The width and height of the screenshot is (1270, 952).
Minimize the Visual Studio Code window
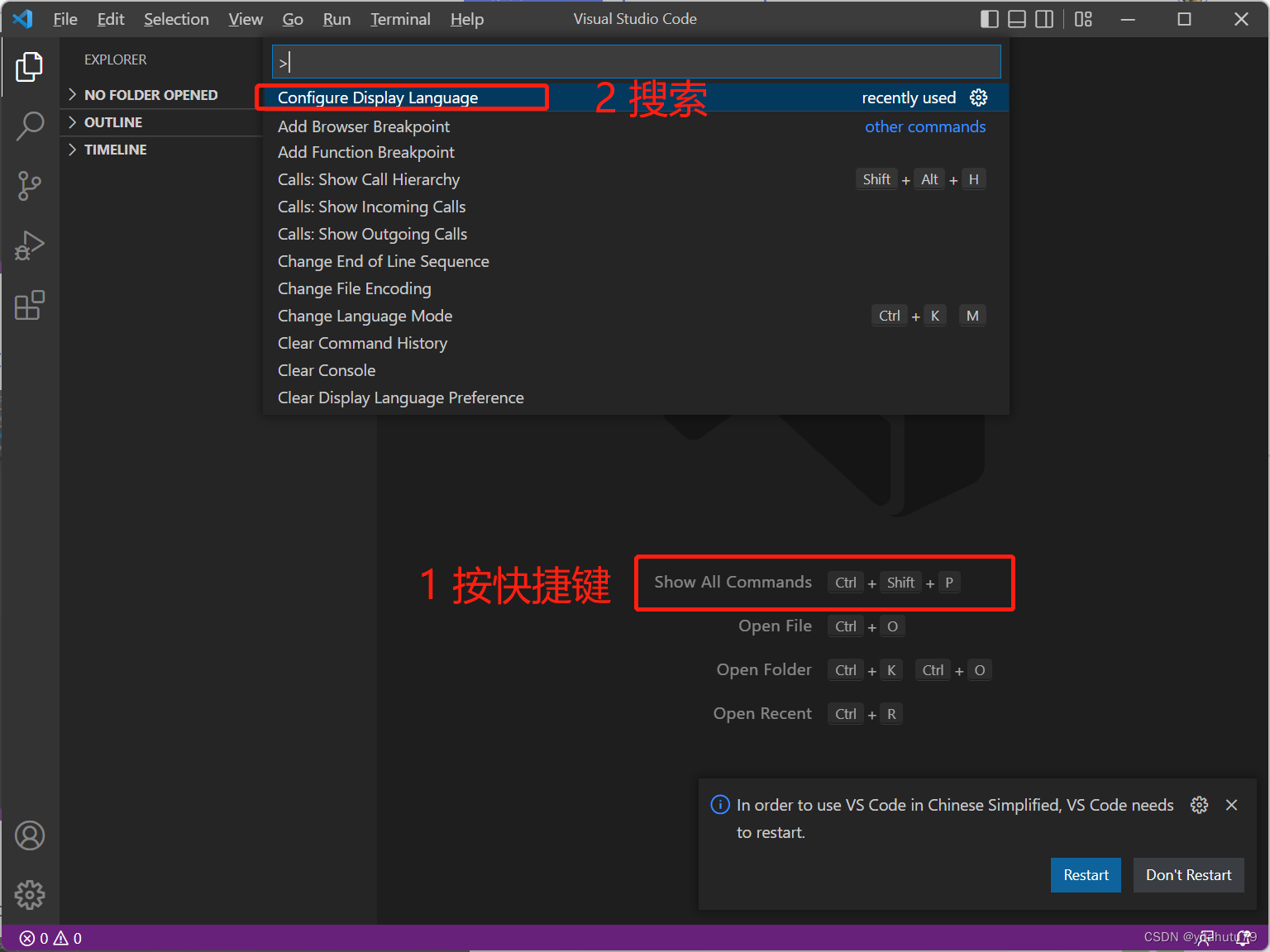pyautogui.click(x=1128, y=19)
